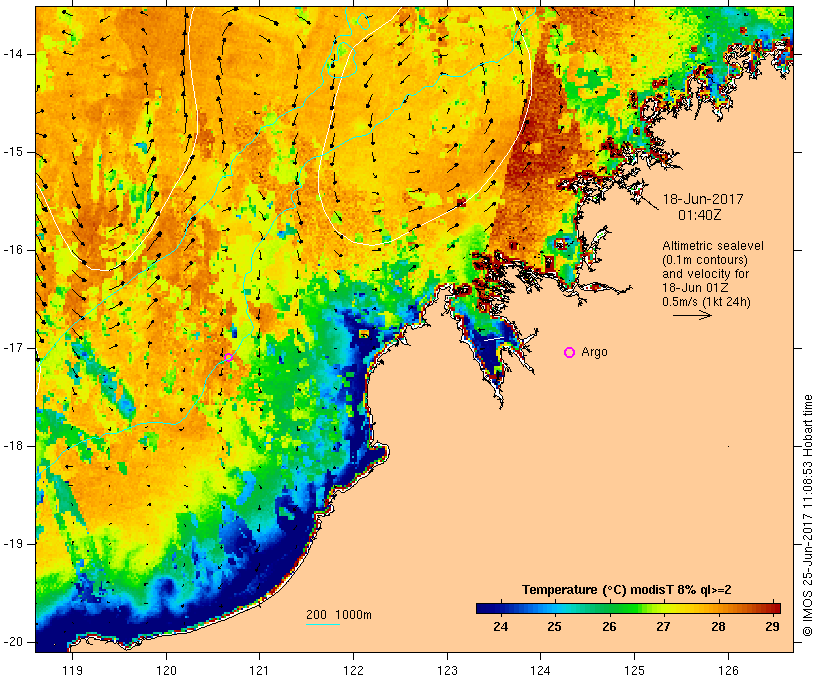
Task: Click the date text '18-Jun-2017'
Action: [703, 199]
